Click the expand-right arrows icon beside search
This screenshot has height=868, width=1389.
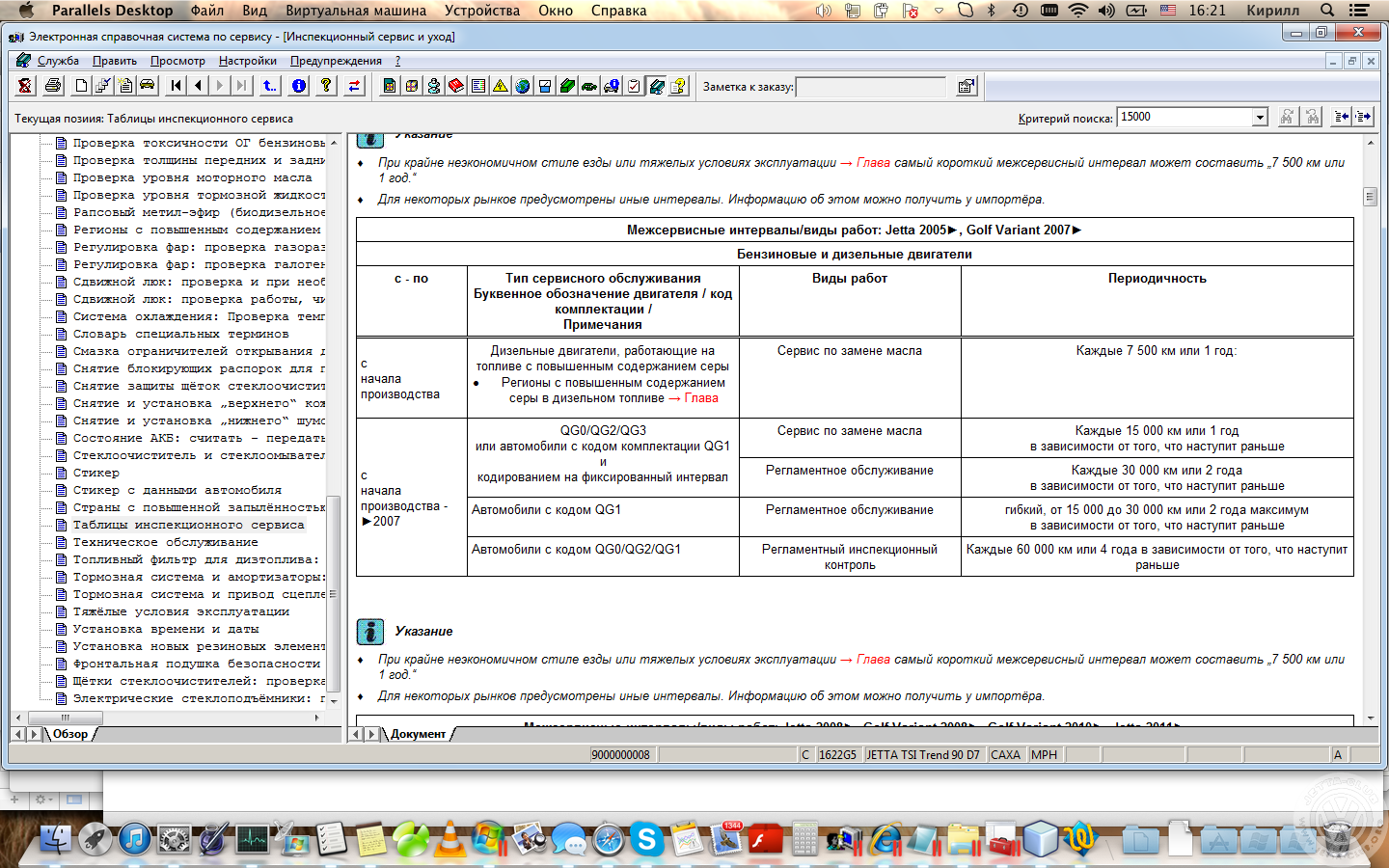[x=1363, y=117]
